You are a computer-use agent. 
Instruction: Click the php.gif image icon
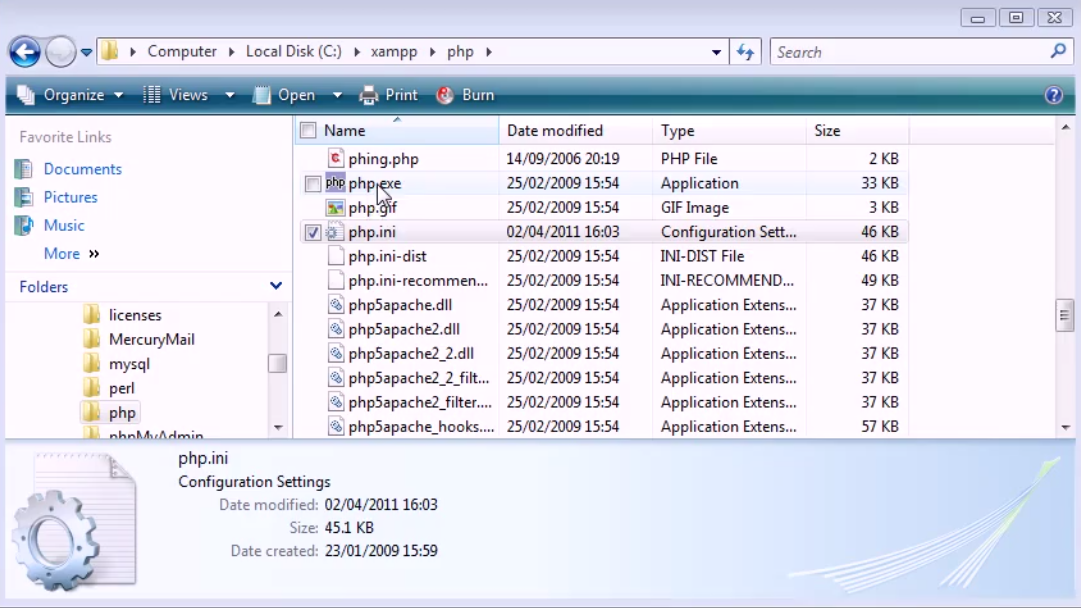335,207
